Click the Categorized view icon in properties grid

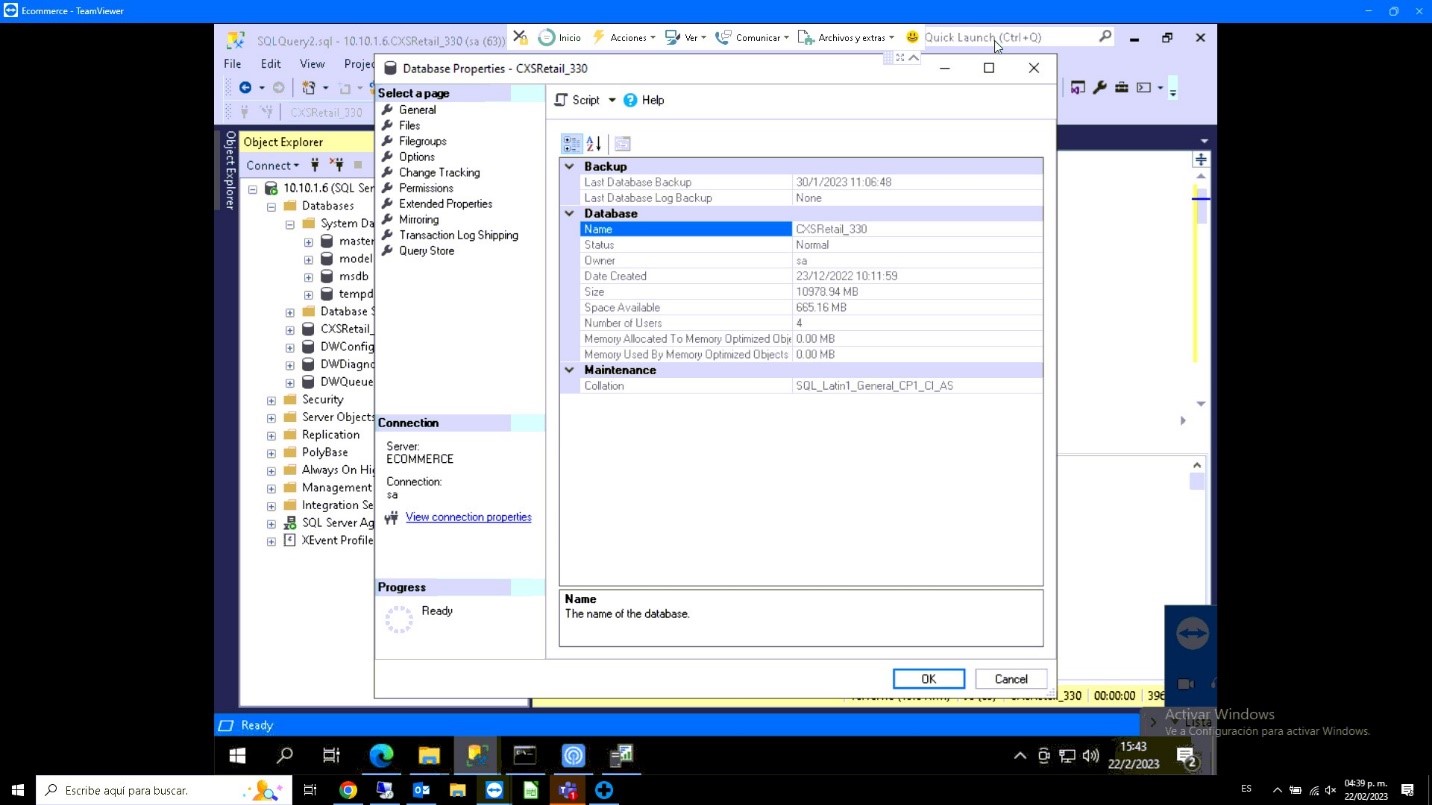pyautogui.click(x=571, y=144)
